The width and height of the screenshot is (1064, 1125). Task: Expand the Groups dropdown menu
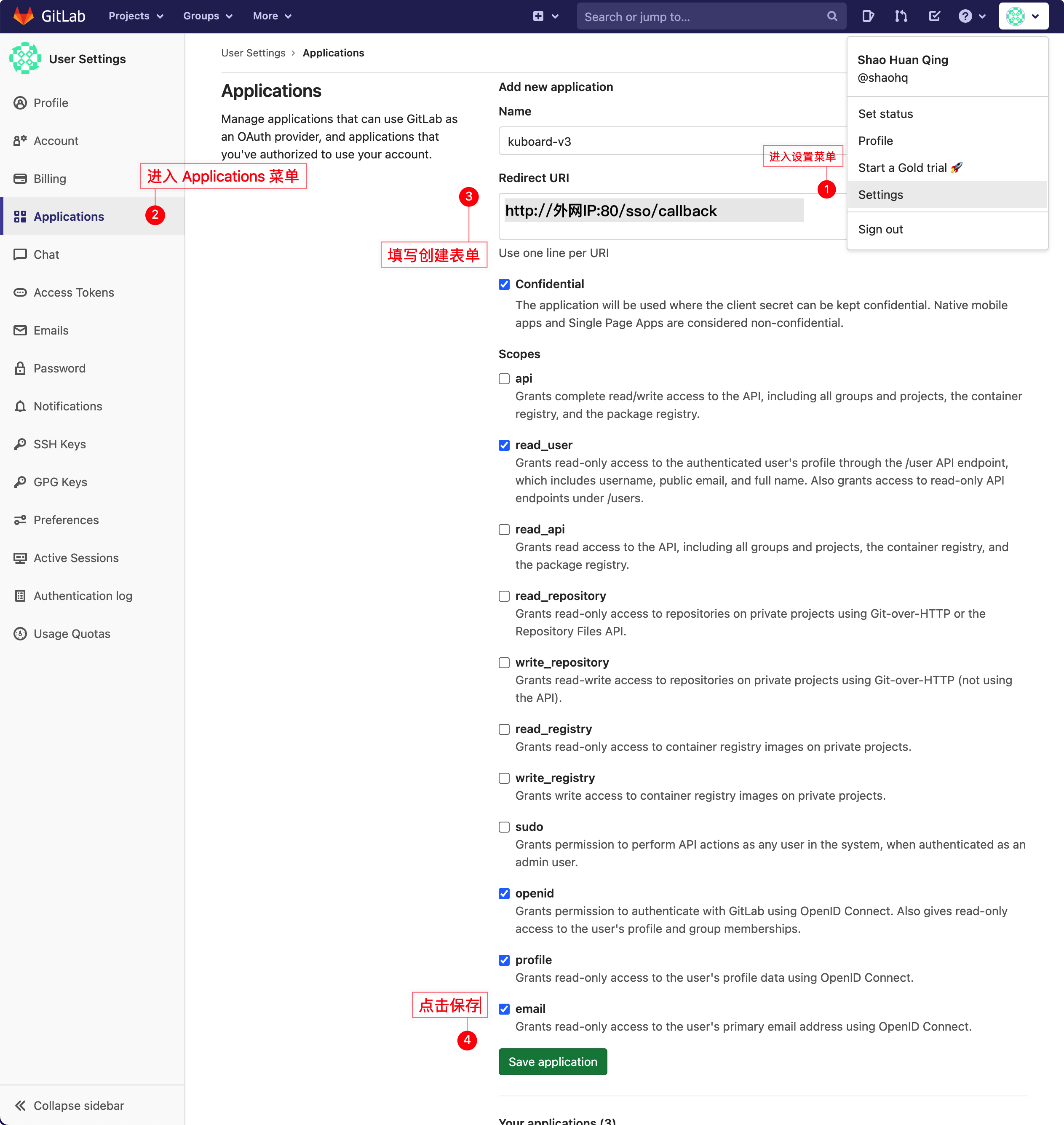point(208,16)
